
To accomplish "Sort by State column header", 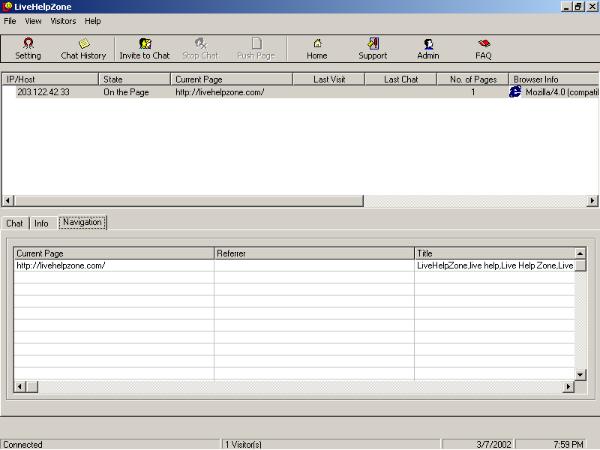I will click(x=134, y=79).
